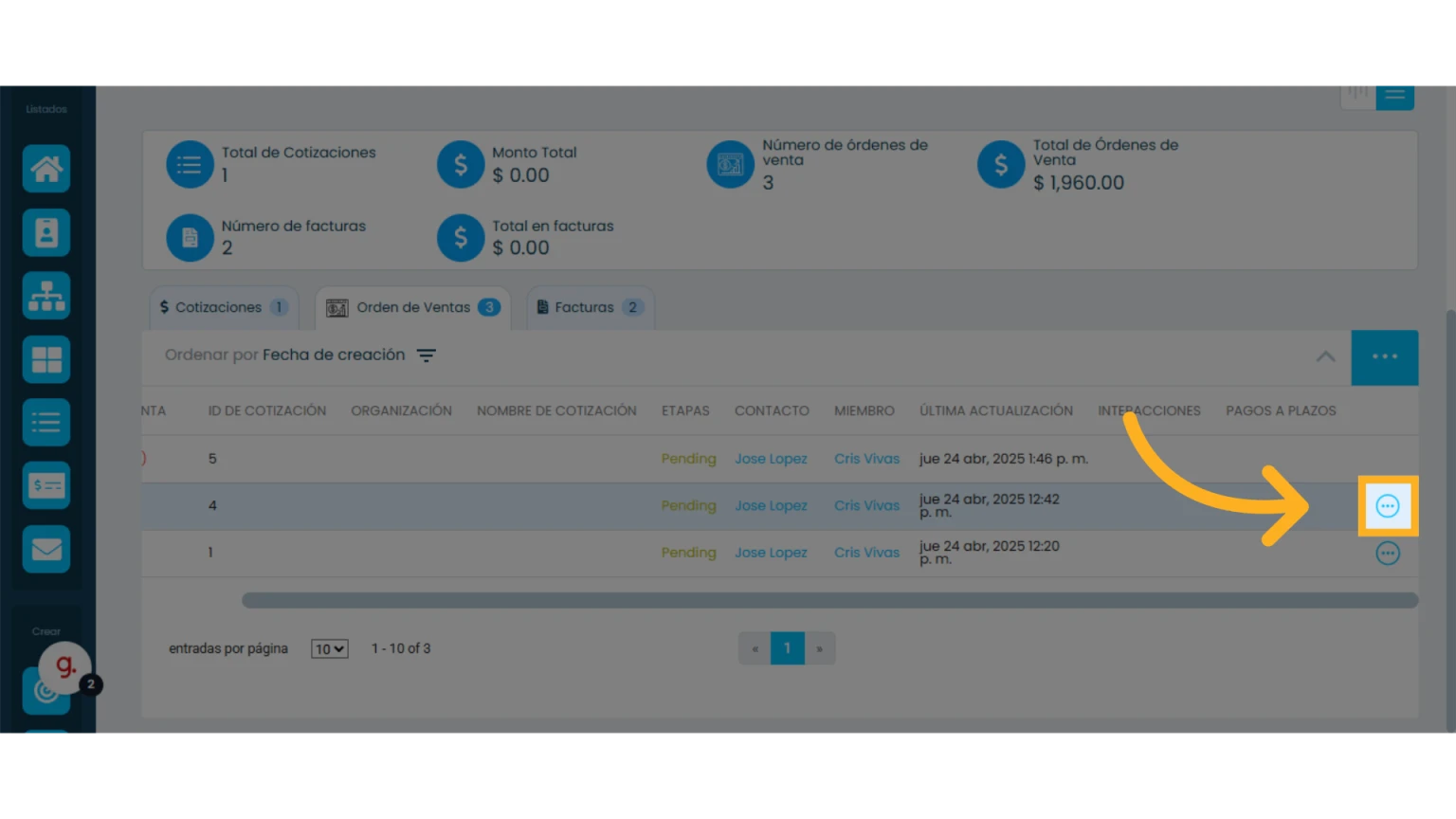Open the blue three-dots table options button
1456x819 pixels.
(x=1385, y=357)
